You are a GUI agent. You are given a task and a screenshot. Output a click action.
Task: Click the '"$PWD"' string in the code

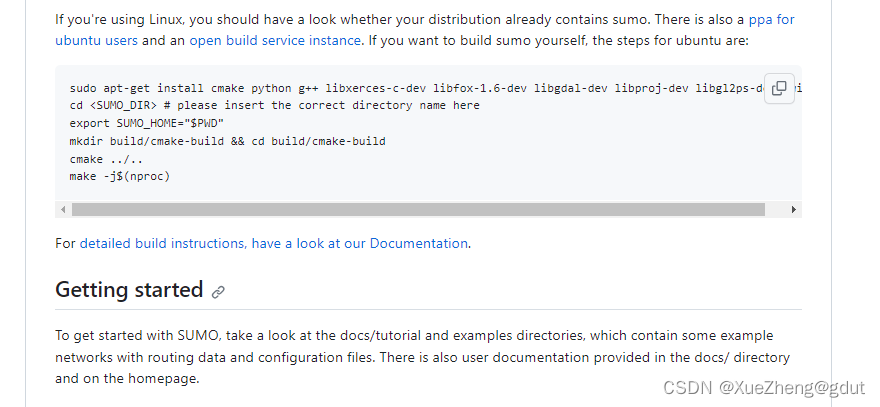click(206, 123)
